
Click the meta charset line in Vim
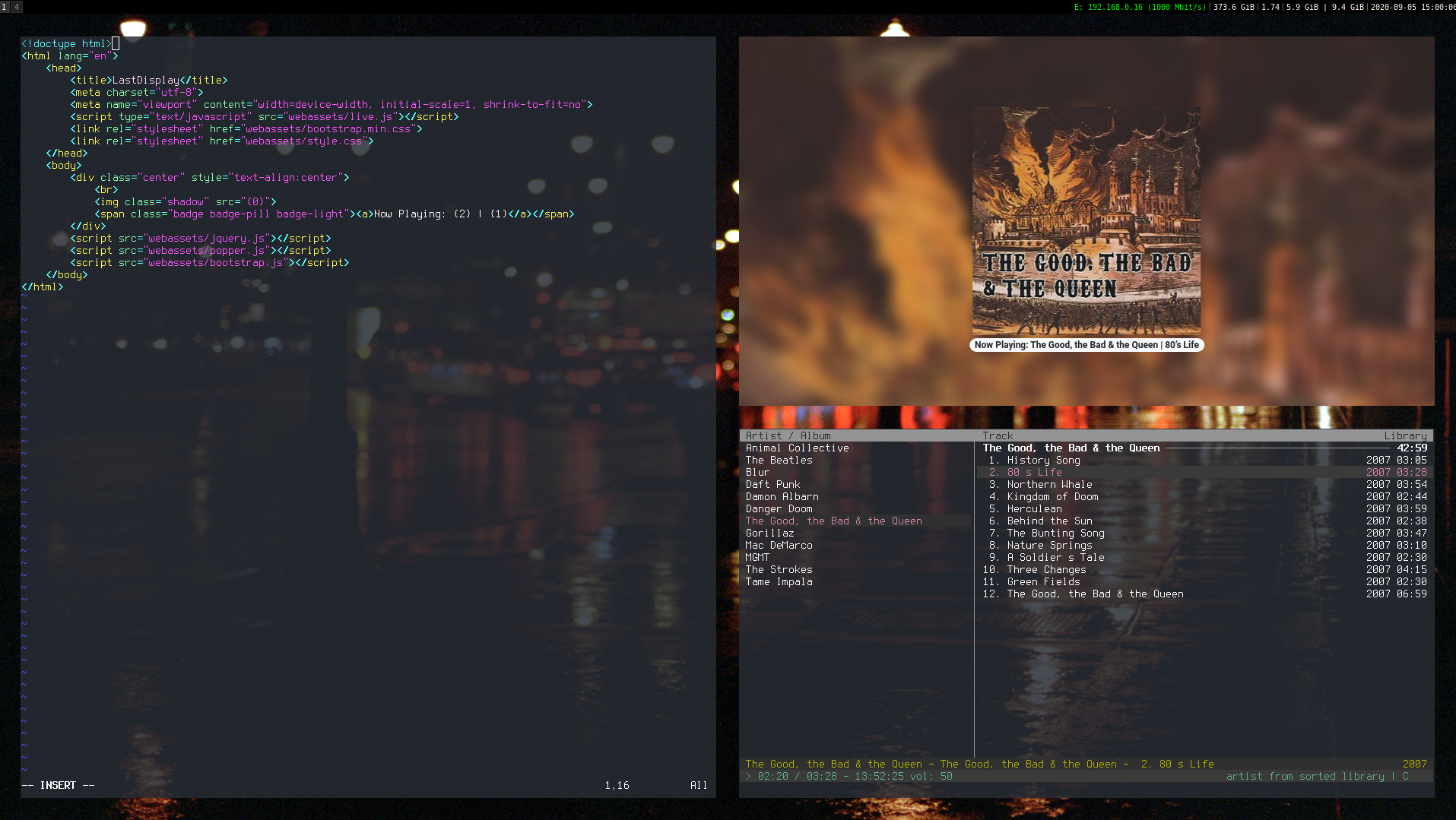(137, 93)
